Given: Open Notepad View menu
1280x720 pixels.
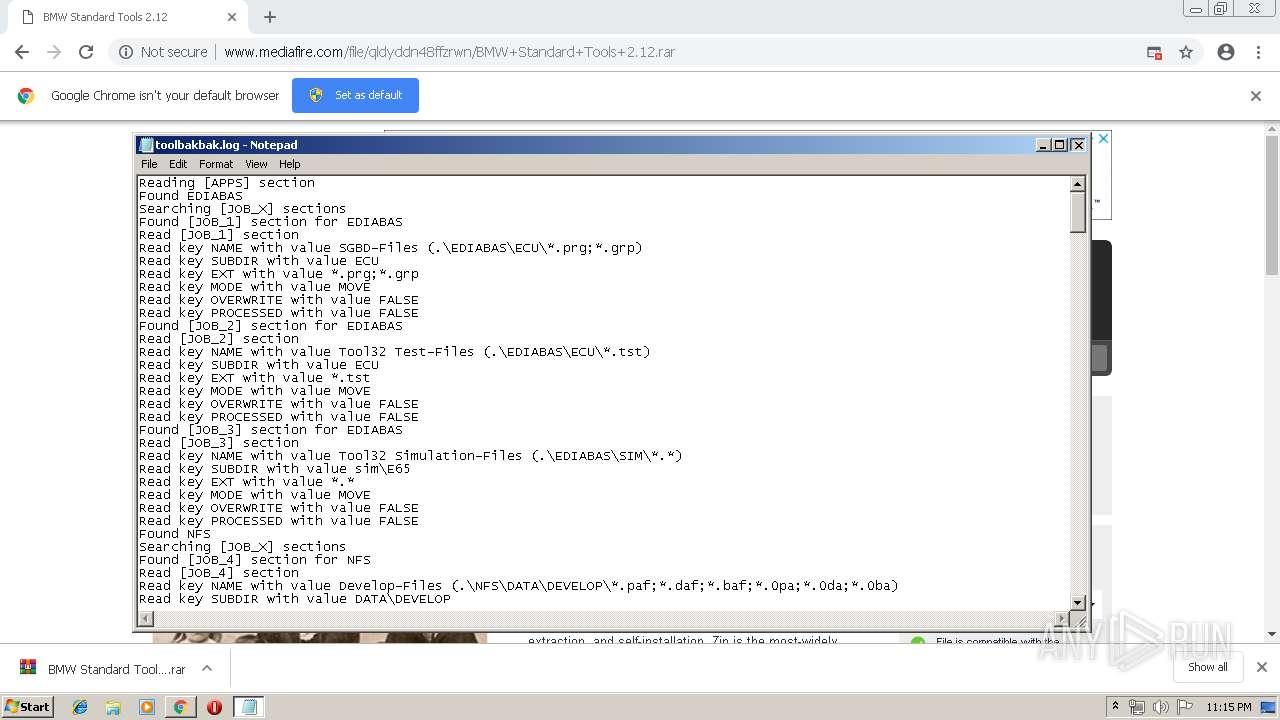Looking at the screenshot, I should pos(256,164).
